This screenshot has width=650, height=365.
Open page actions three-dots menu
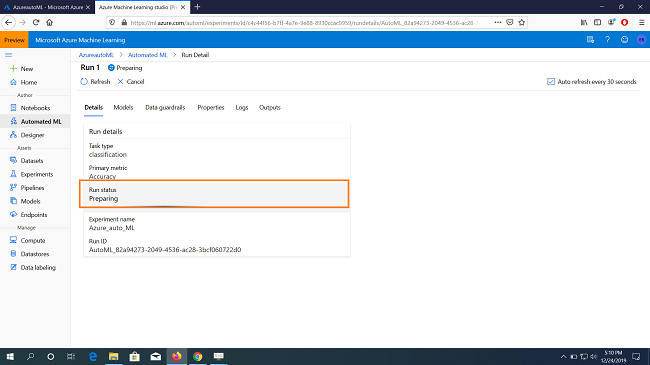click(497, 22)
